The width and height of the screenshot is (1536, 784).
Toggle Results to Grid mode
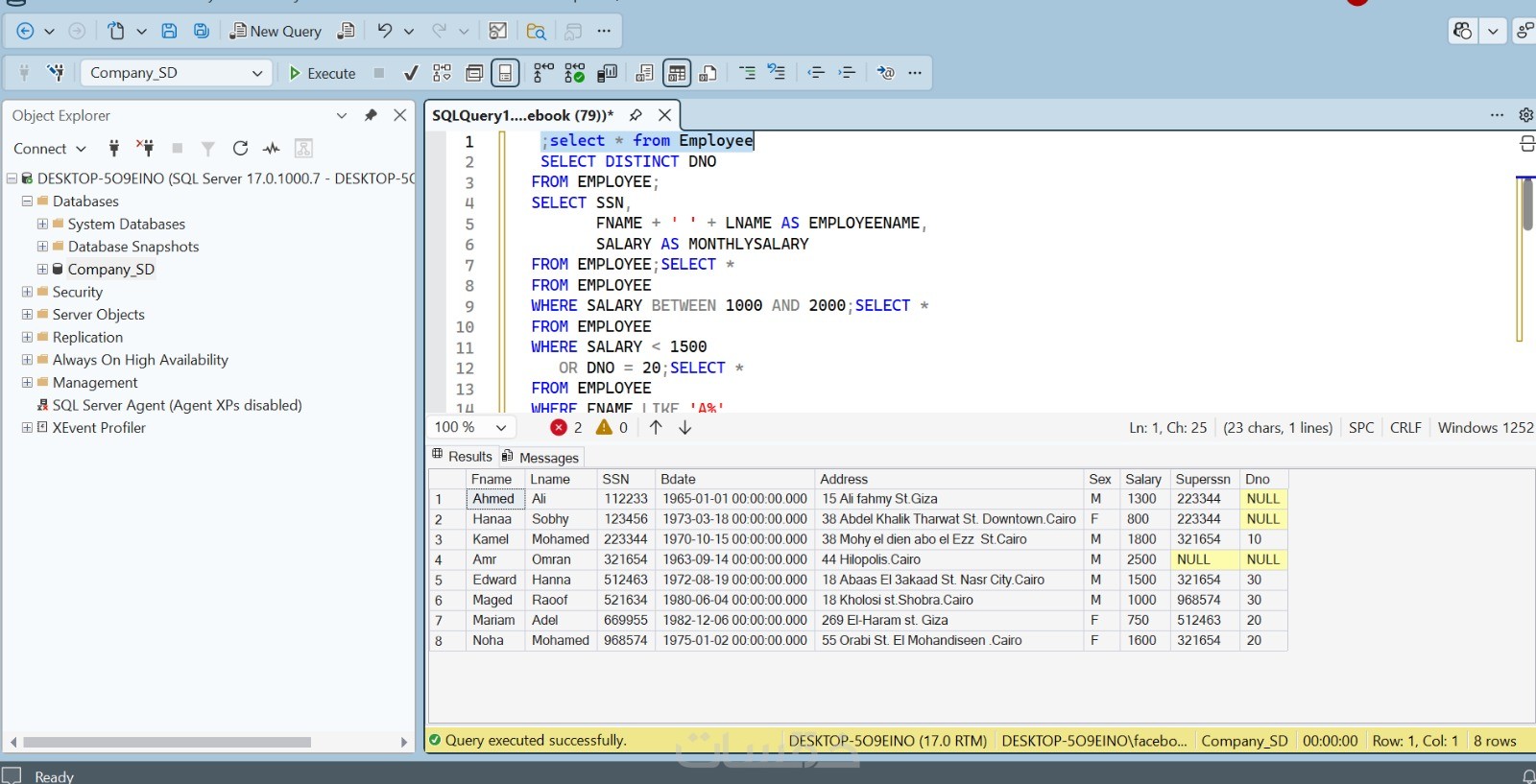677,73
